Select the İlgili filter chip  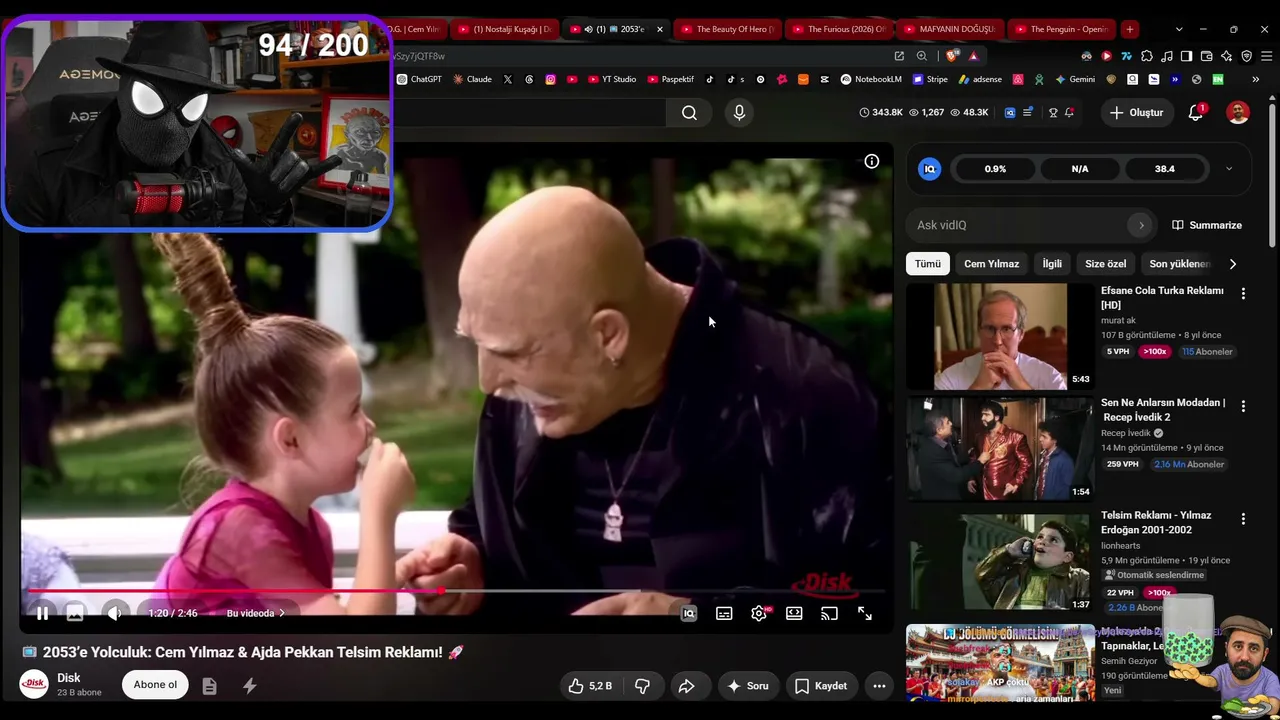(1052, 264)
